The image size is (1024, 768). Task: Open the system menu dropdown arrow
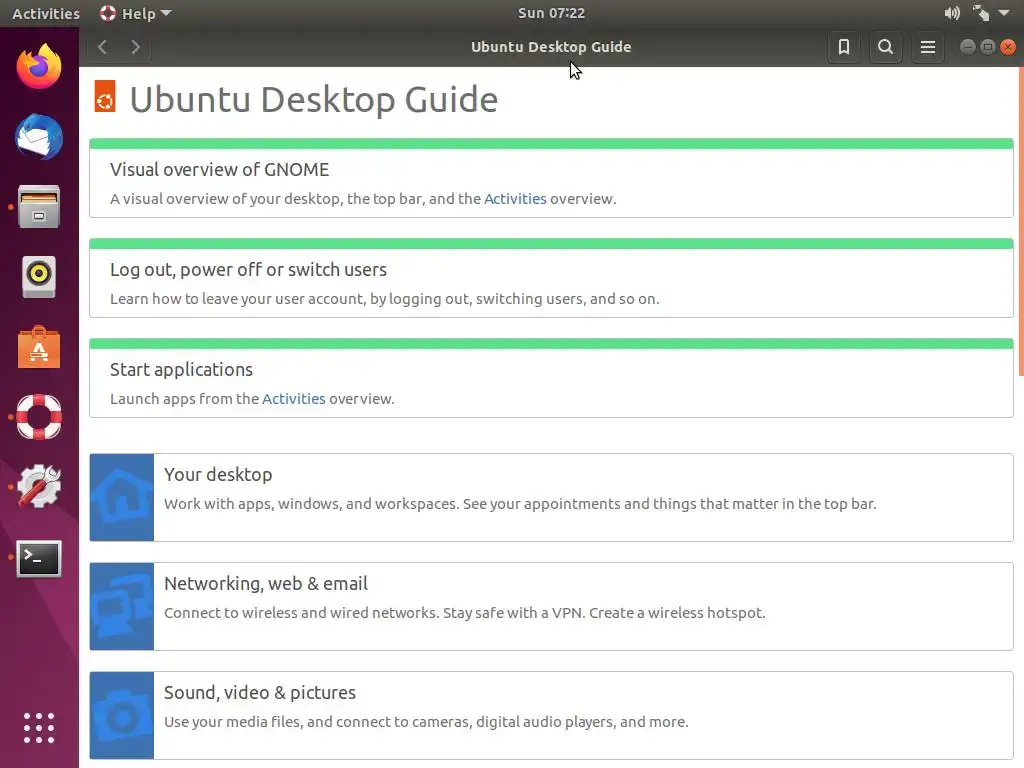coord(1004,13)
